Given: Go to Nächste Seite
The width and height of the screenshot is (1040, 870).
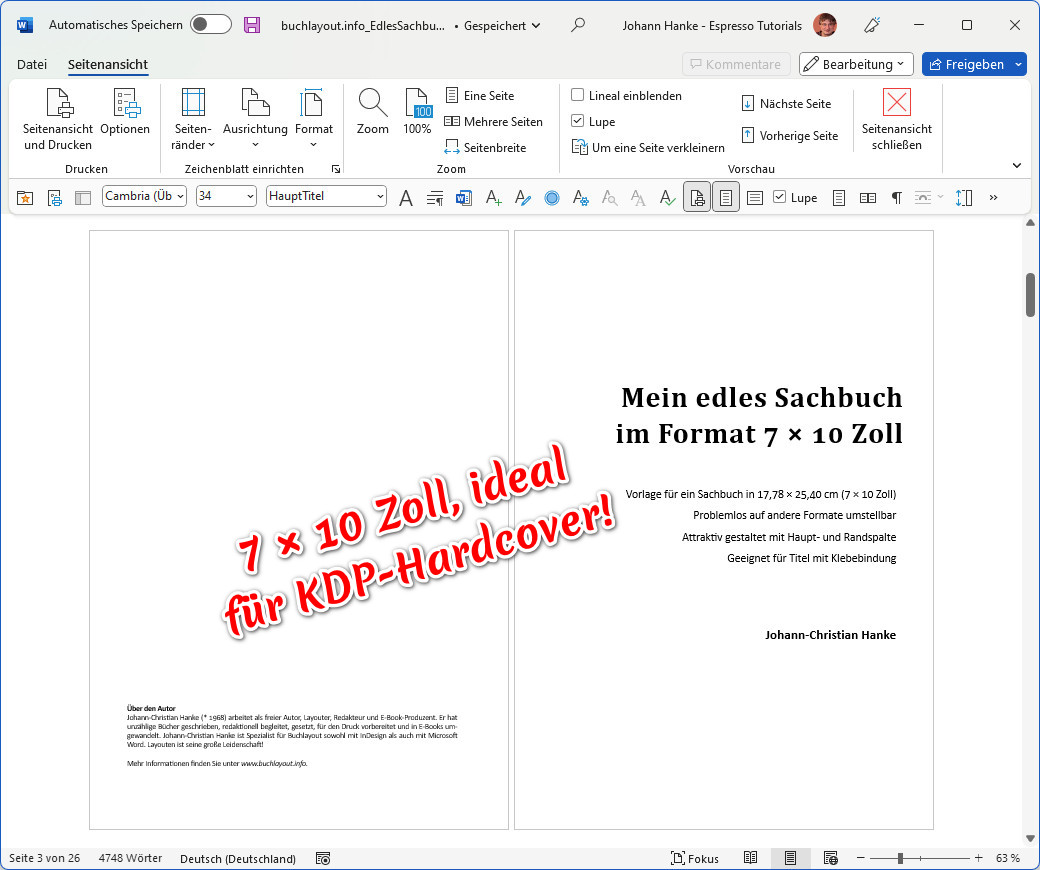Looking at the screenshot, I should [x=786, y=103].
